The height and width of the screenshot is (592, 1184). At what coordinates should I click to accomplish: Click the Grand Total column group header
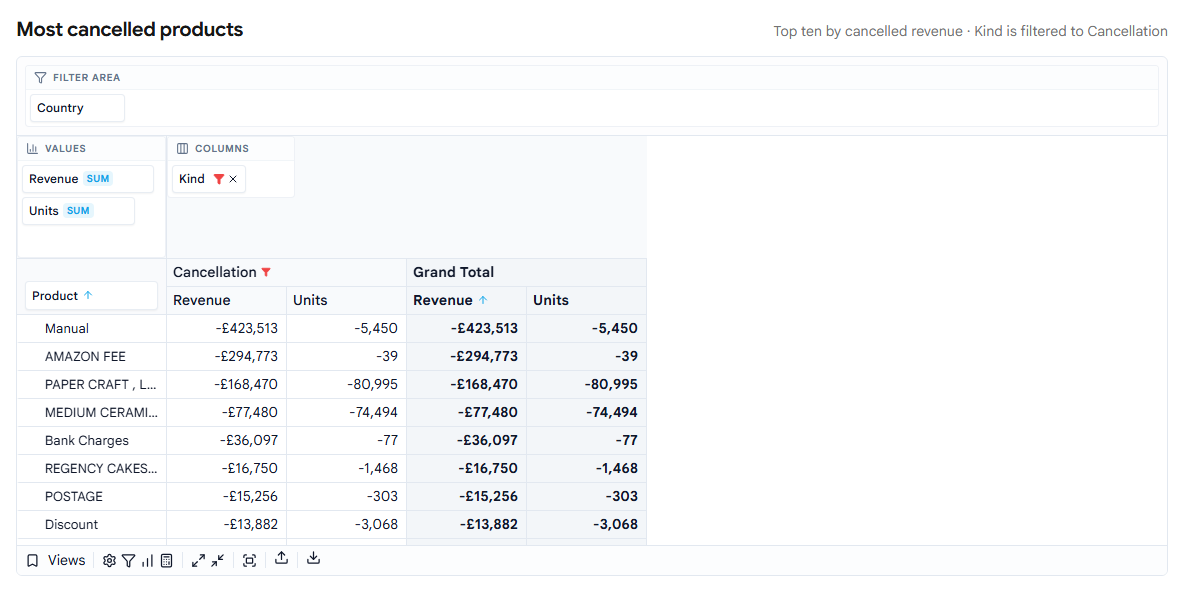526,273
